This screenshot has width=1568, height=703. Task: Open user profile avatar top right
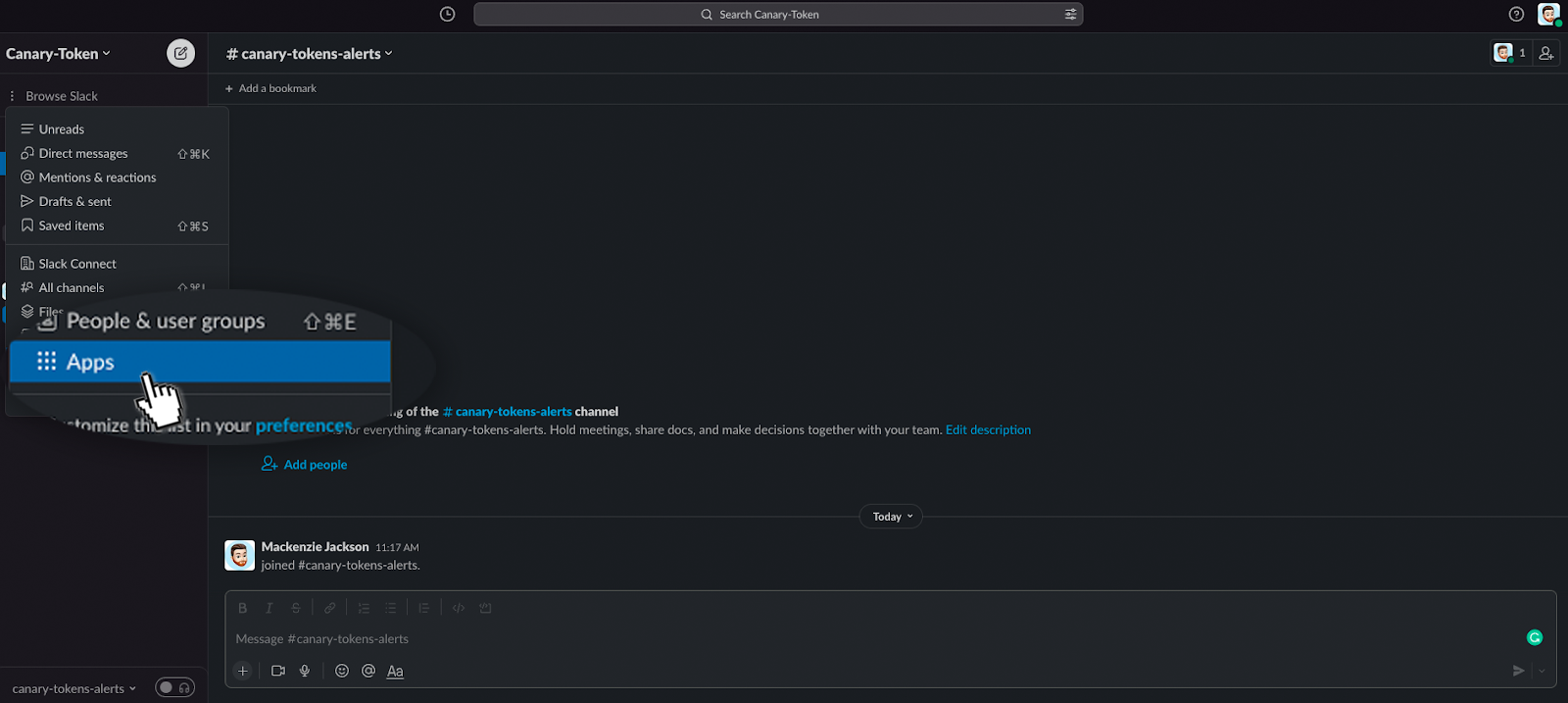point(1548,14)
